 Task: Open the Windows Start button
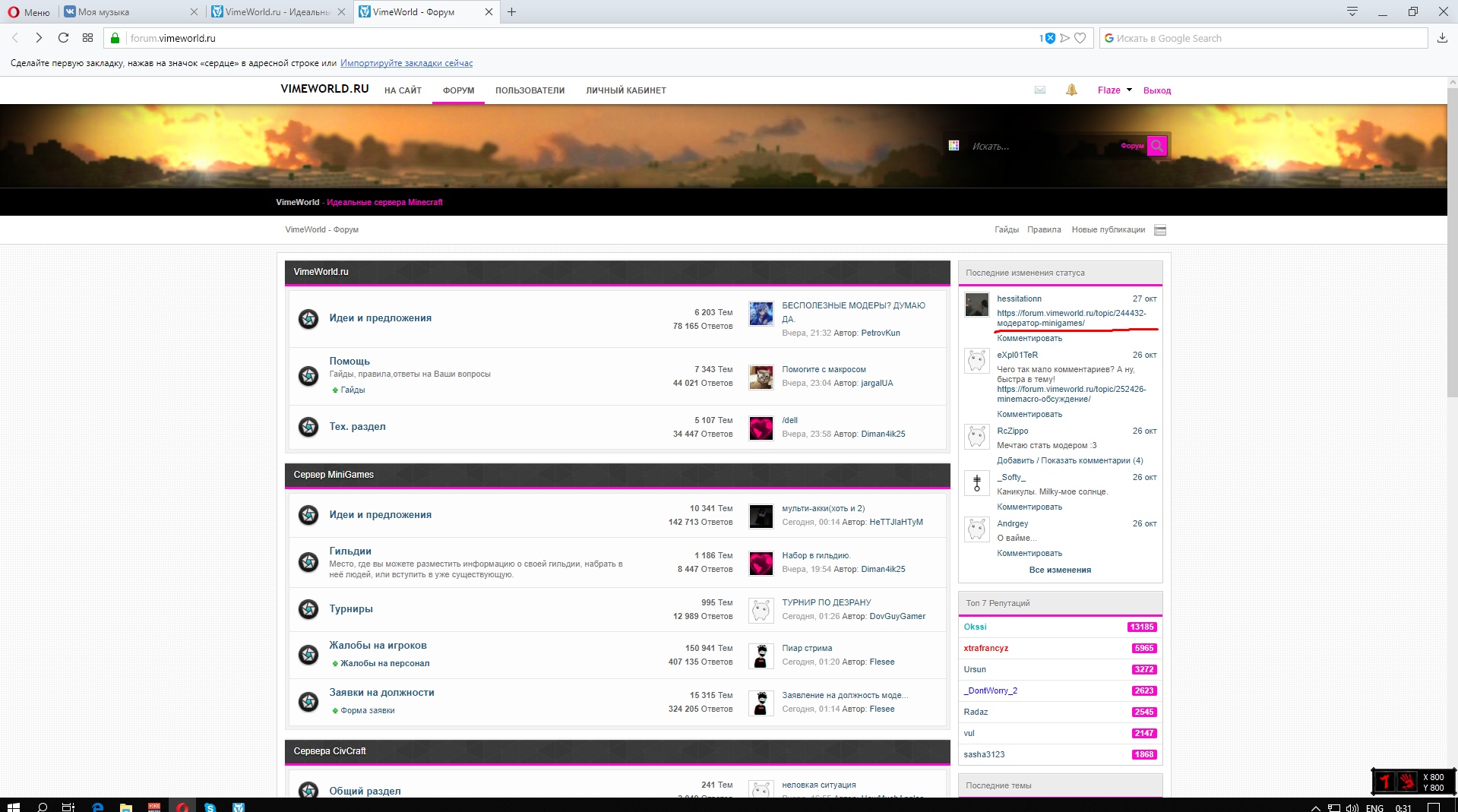click(13, 807)
